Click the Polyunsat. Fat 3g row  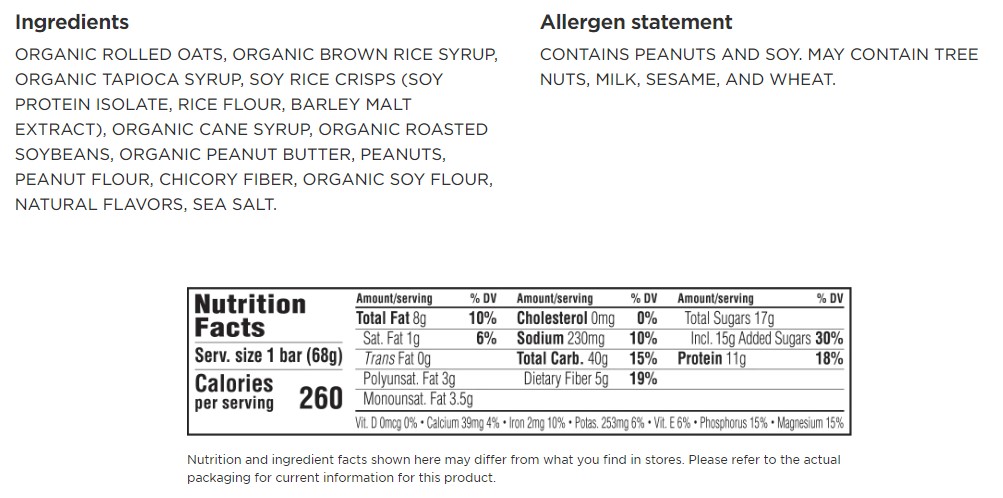[409, 378]
